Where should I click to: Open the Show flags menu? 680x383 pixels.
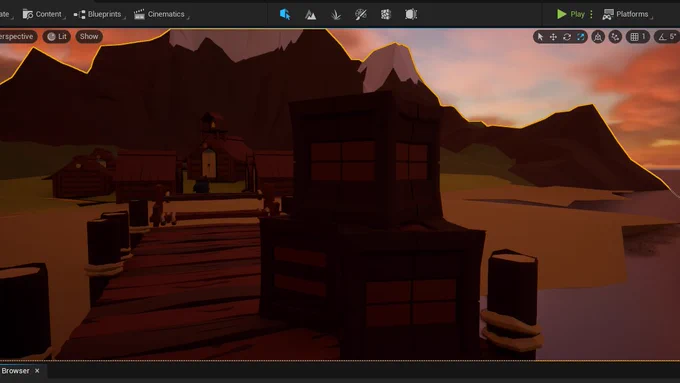coord(89,36)
